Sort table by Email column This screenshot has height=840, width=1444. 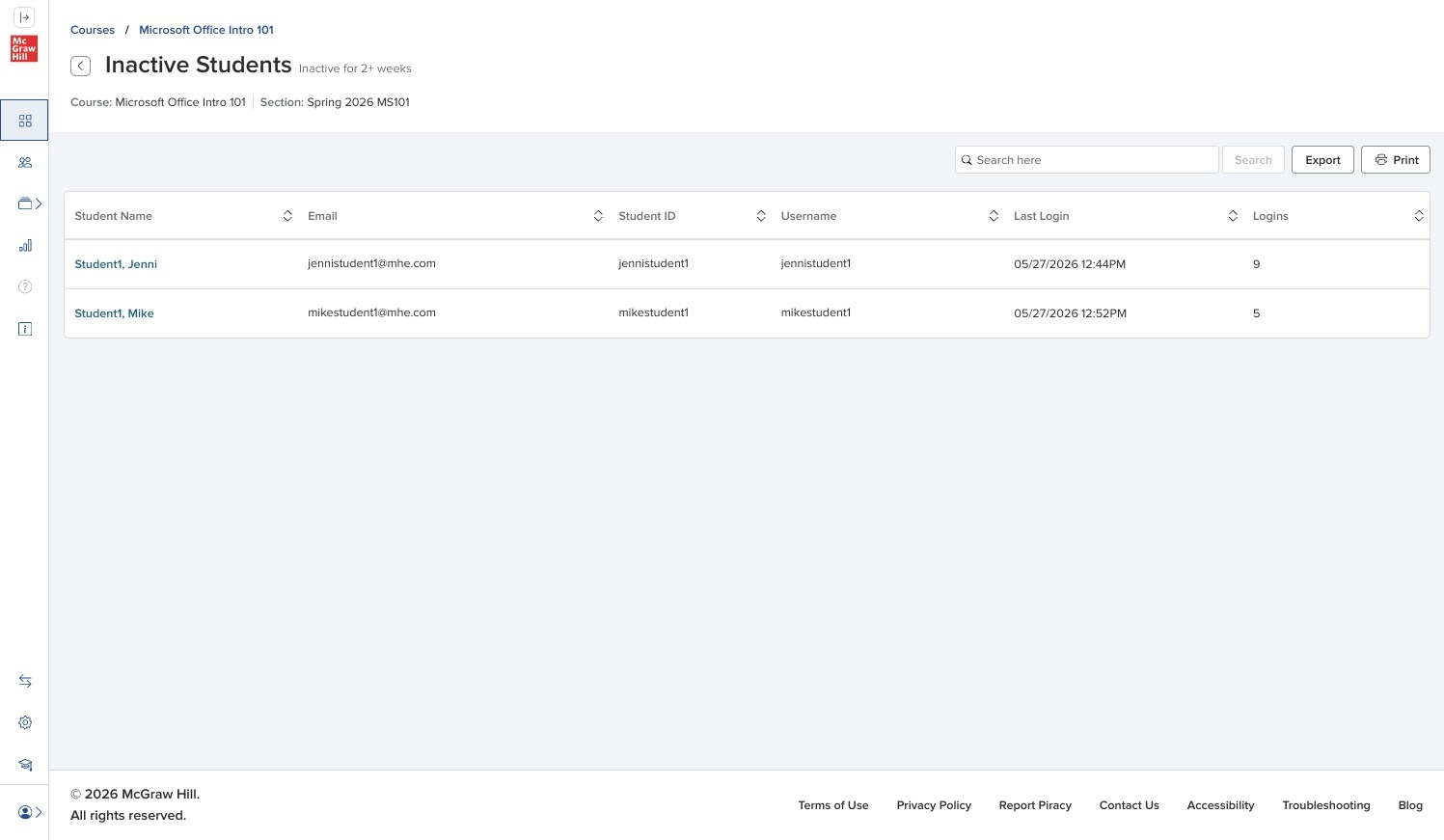598,216
